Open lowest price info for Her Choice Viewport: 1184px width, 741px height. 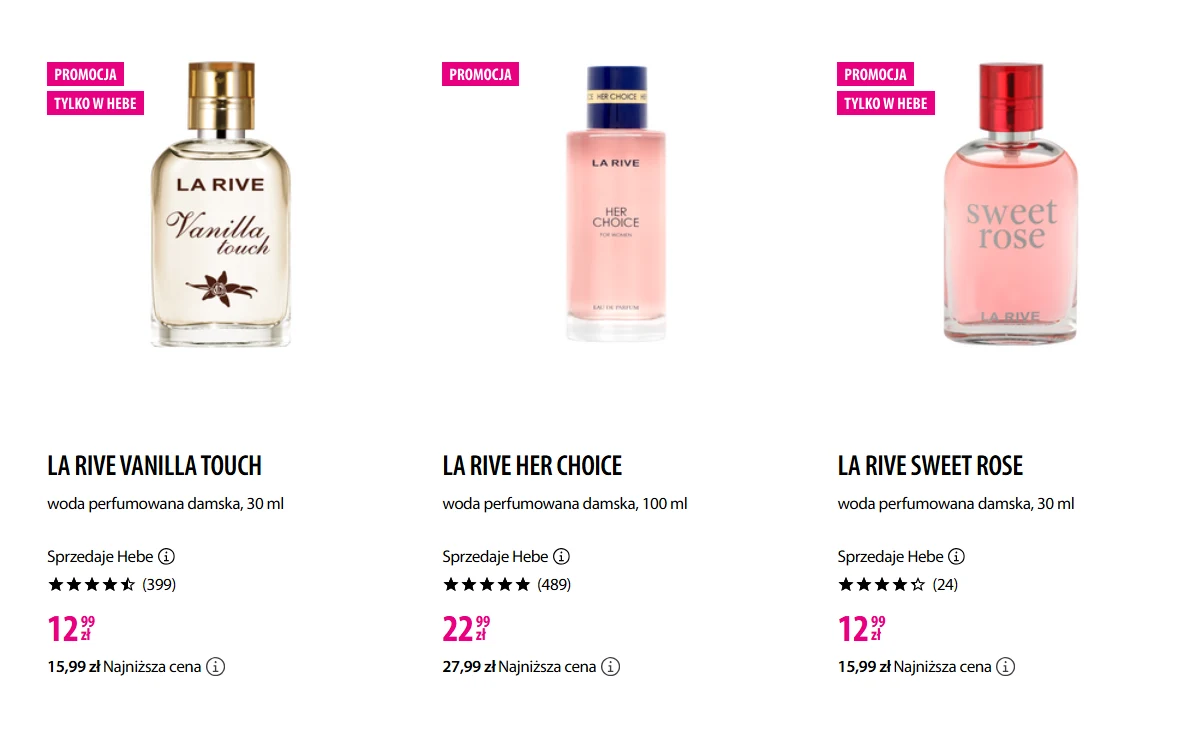click(x=611, y=667)
